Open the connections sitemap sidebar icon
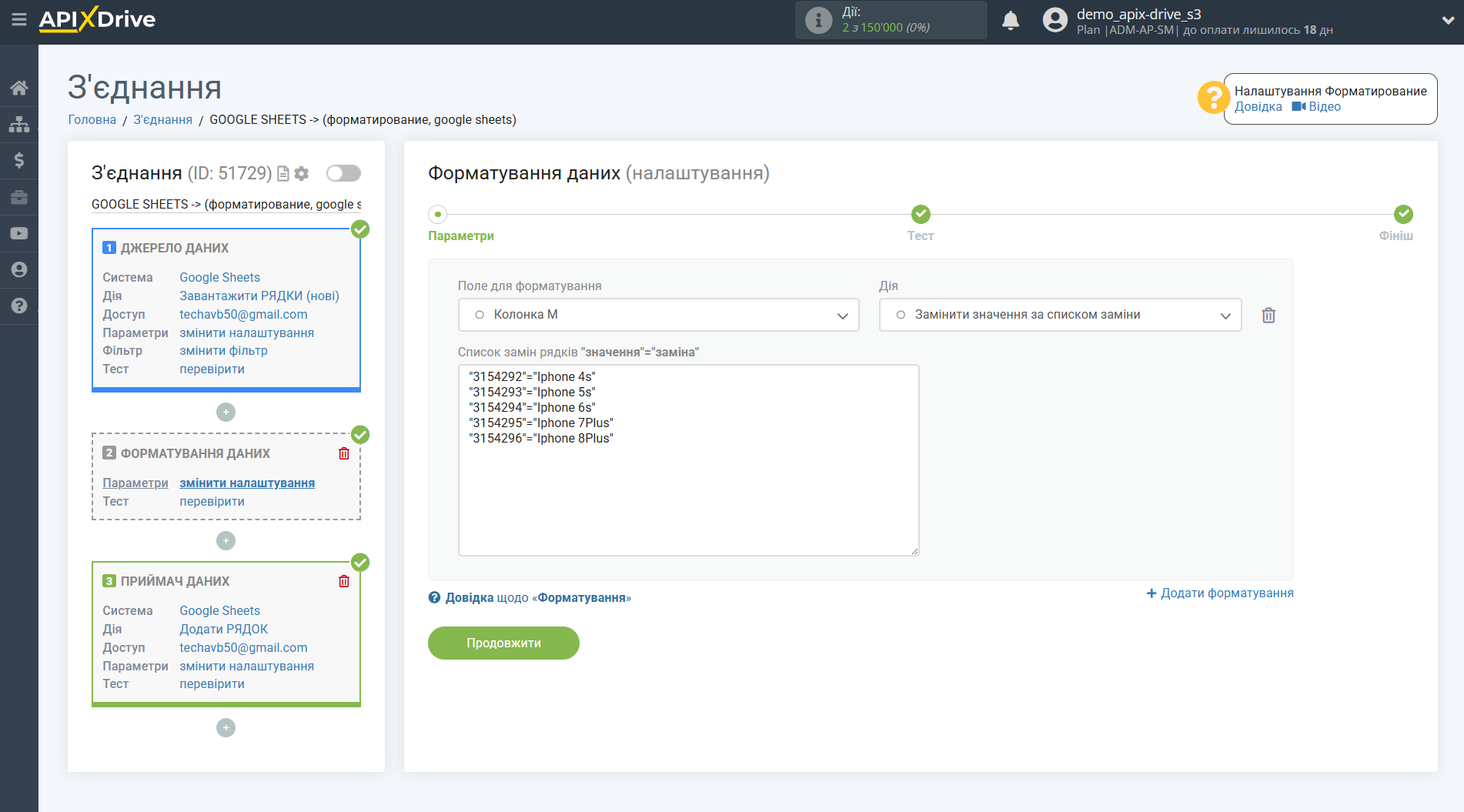This screenshot has width=1464, height=812. (19, 124)
